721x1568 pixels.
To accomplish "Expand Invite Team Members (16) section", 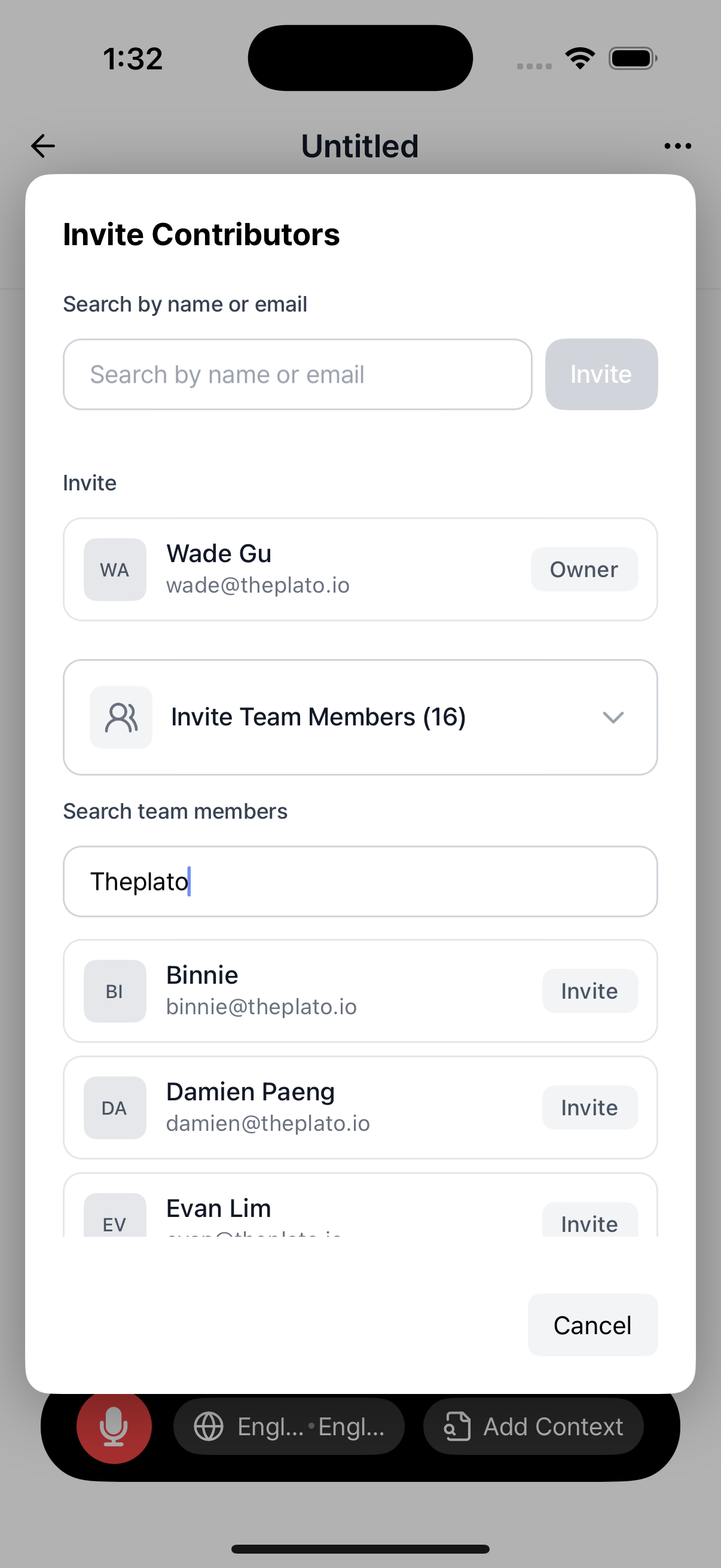I will (360, 717).
